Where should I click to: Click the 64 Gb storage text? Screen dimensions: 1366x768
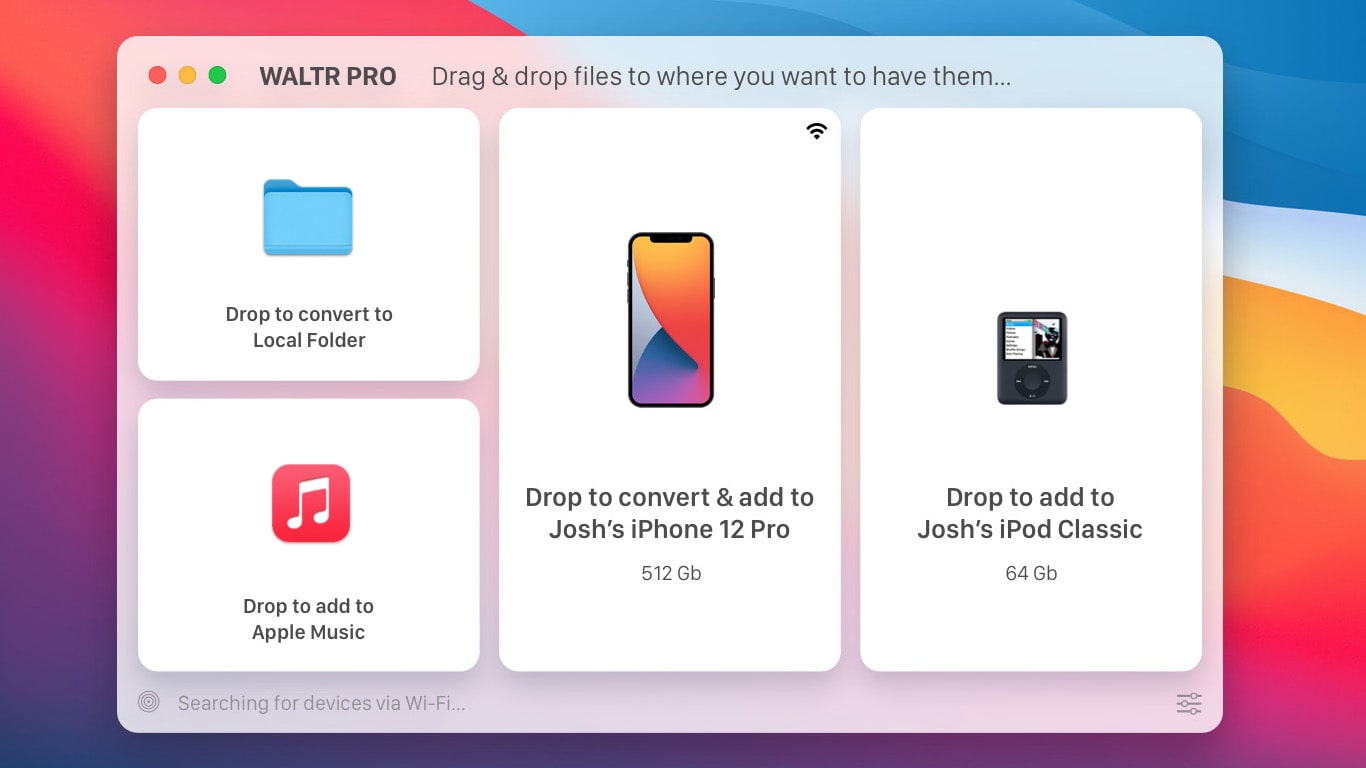1031,573
